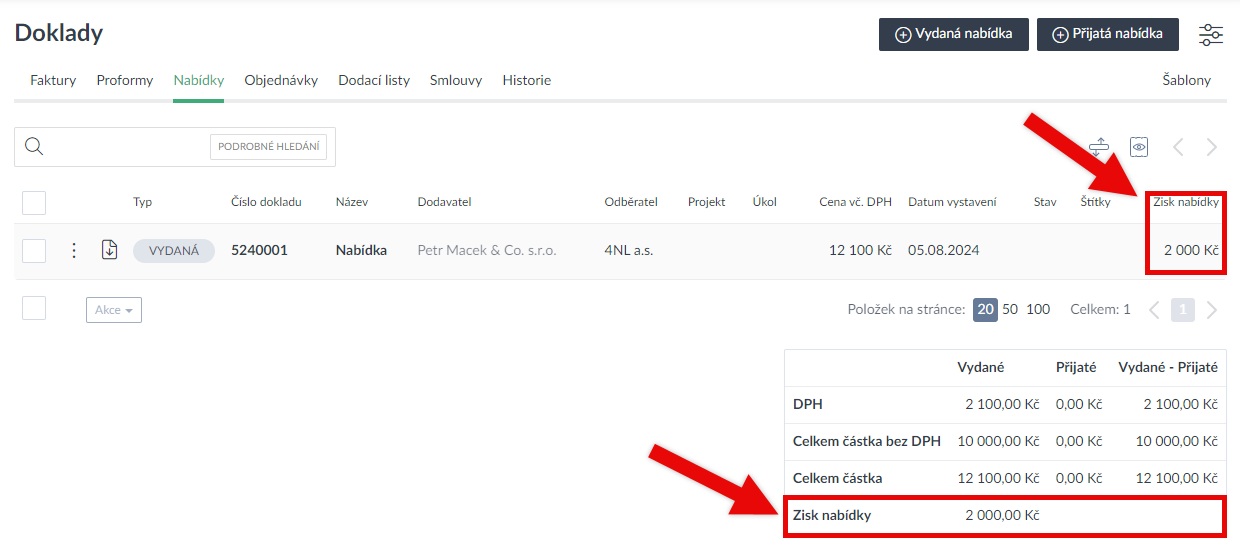Set items per page to 50
This screenshot has height=550, width=1240.
1010,310
